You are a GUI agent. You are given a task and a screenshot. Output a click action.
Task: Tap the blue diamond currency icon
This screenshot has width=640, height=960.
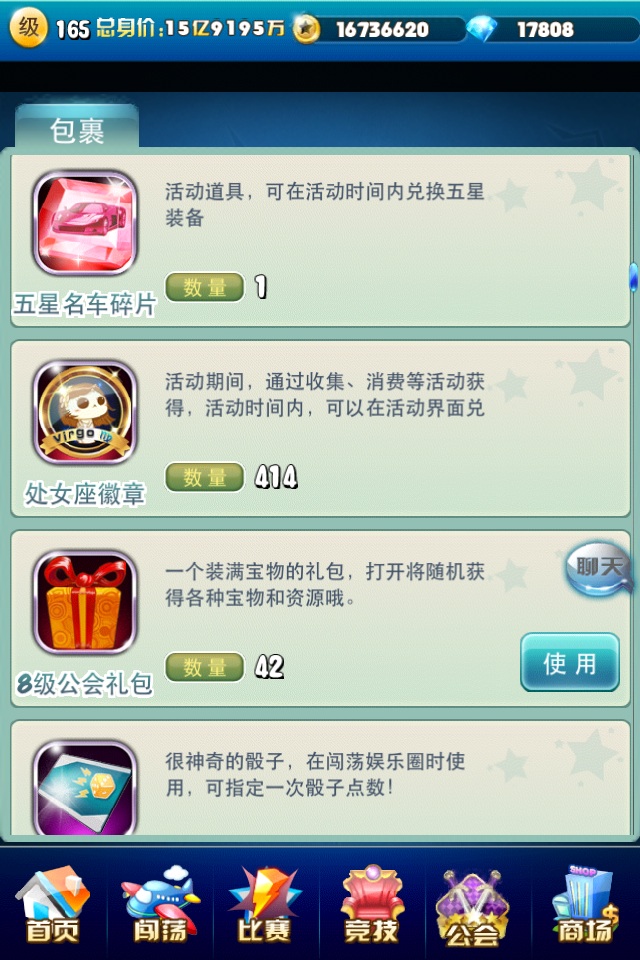[x=481, y=29]
